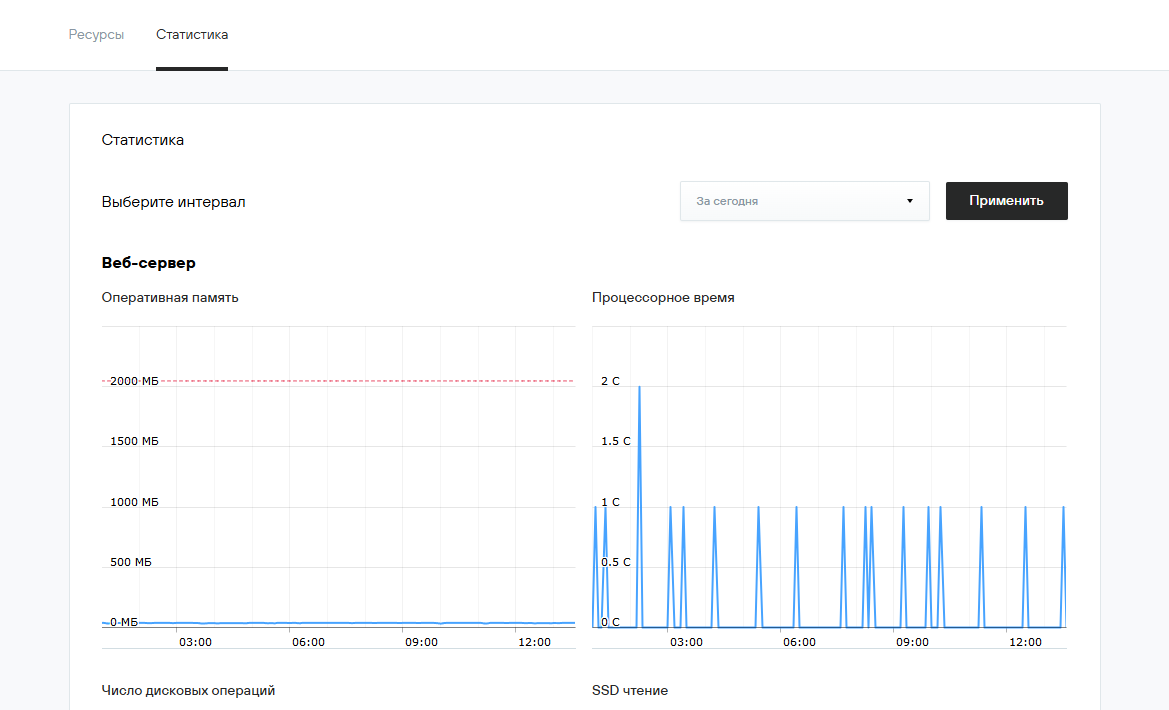Click the 1500 МБ axis label
The height and width of the screenshot is (710, 1169).
click(134, 441)
